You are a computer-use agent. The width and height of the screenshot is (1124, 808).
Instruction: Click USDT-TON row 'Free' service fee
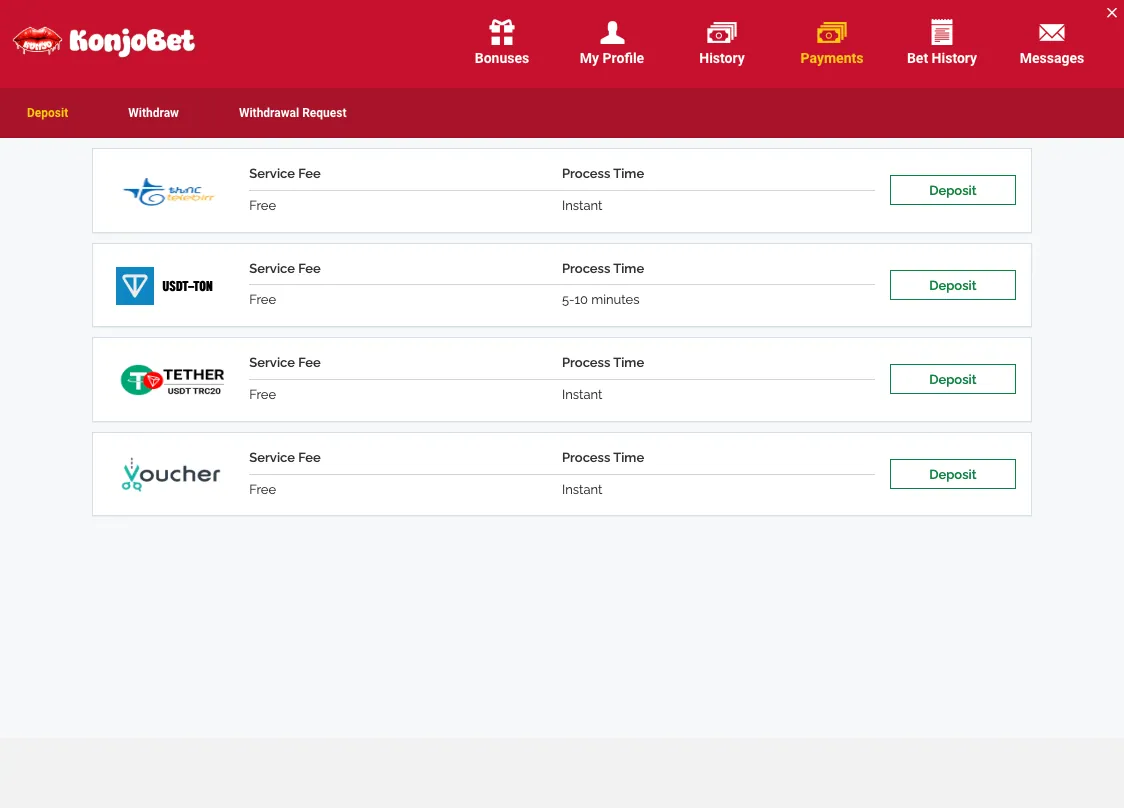[262, 300]
